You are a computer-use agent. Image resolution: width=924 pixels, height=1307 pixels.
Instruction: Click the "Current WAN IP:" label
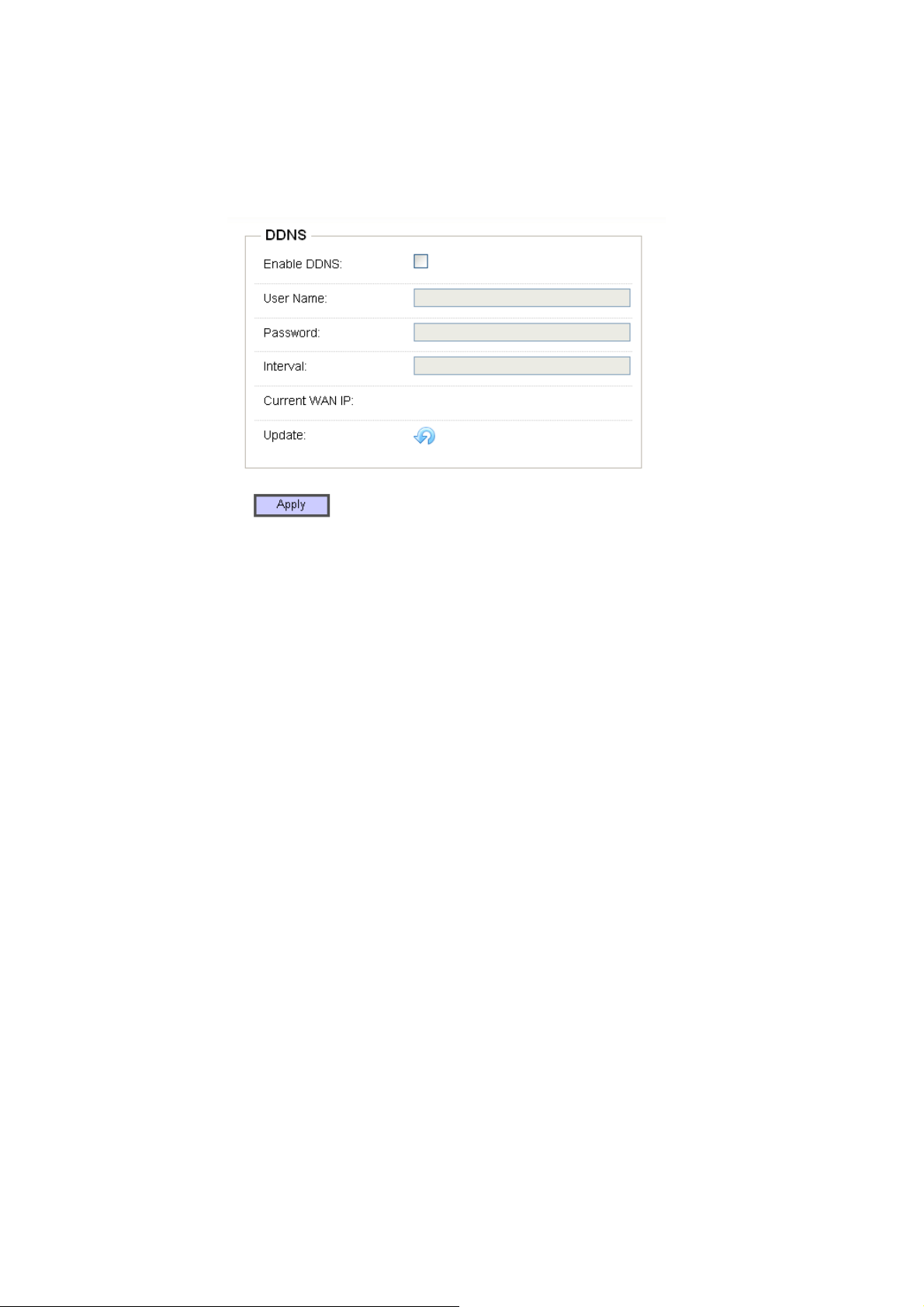coord(308,401)
